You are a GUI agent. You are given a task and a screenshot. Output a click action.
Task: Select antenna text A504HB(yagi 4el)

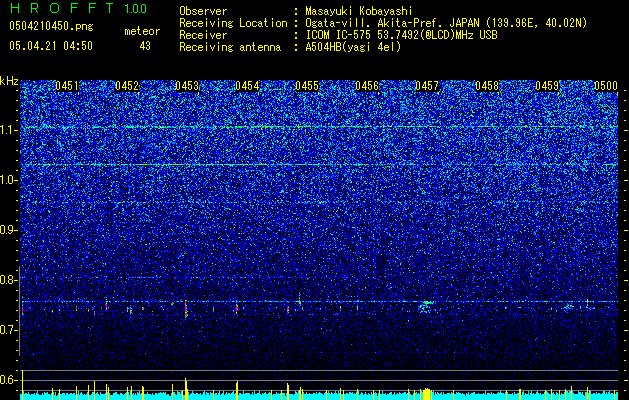click(353, 47)
